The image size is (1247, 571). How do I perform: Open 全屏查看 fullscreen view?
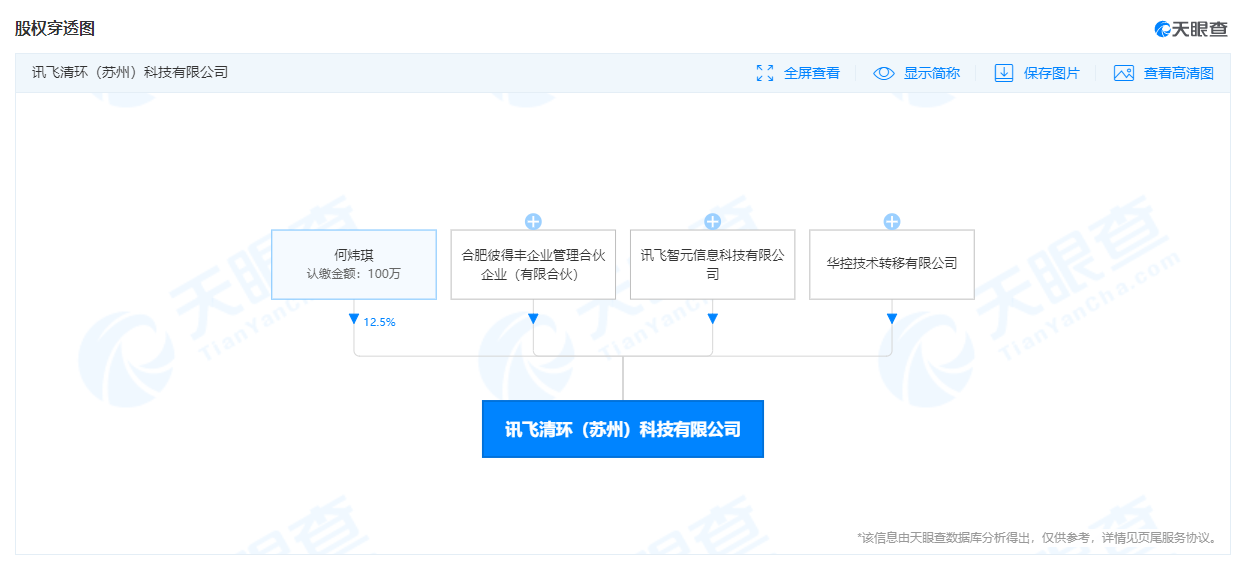point(812,73)
